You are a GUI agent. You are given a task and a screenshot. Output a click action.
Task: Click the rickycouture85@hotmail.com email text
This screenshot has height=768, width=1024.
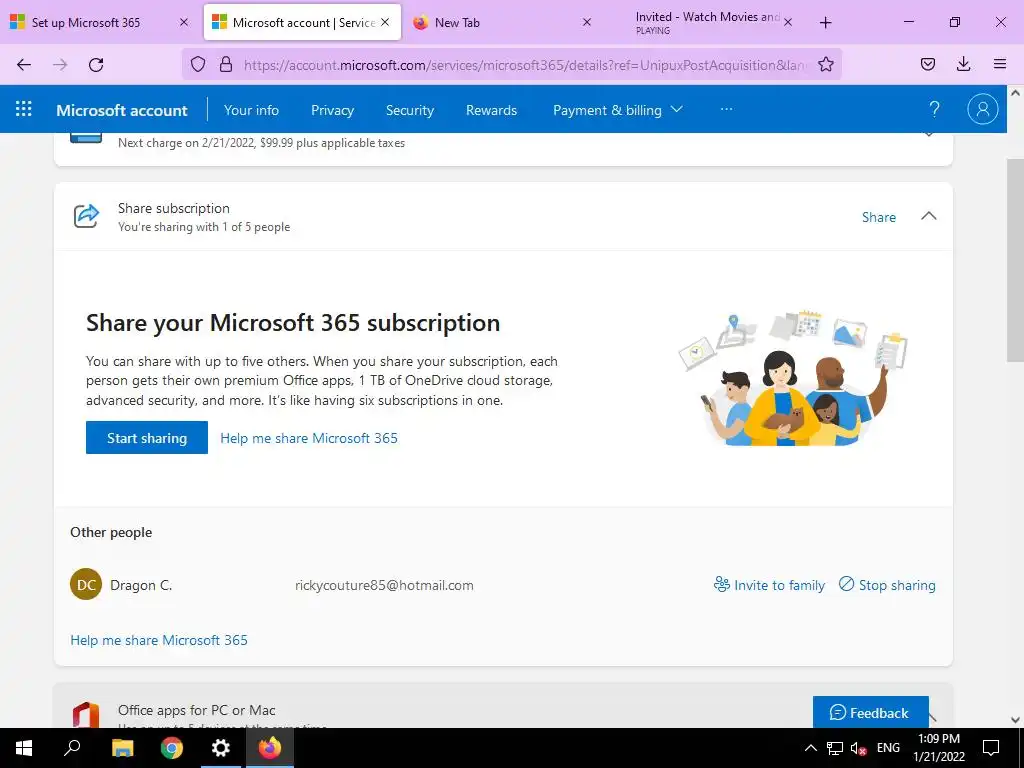coord(384,585)
